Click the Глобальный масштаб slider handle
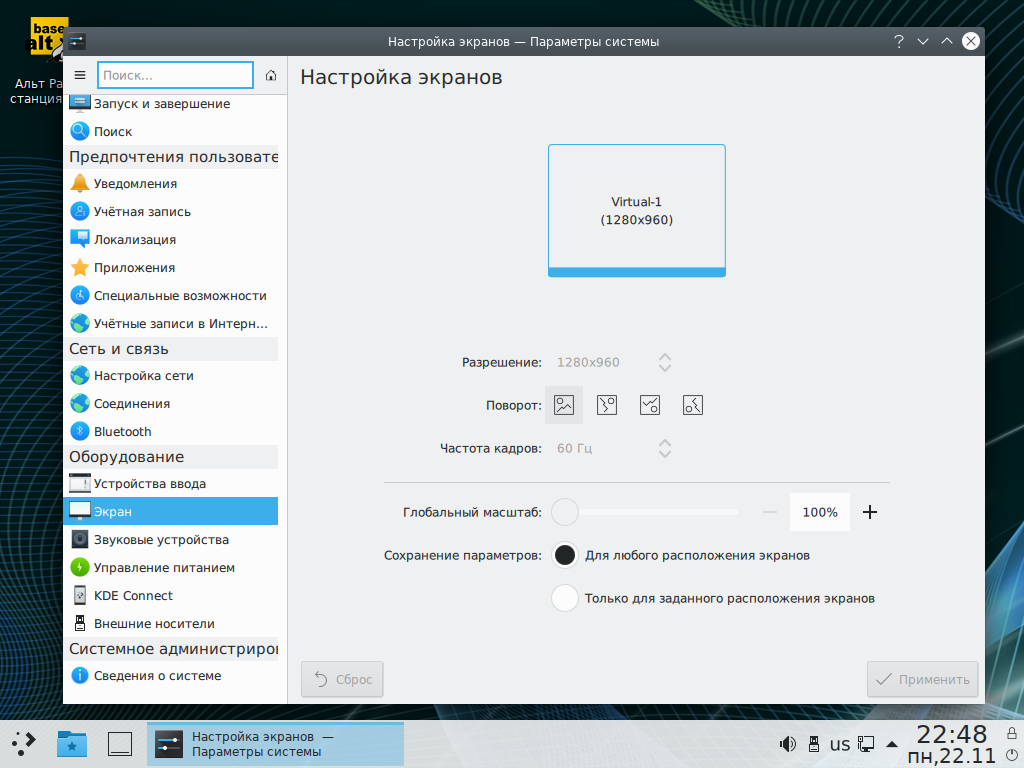Viewport: 1024px width, 768px height. point(565,512)
